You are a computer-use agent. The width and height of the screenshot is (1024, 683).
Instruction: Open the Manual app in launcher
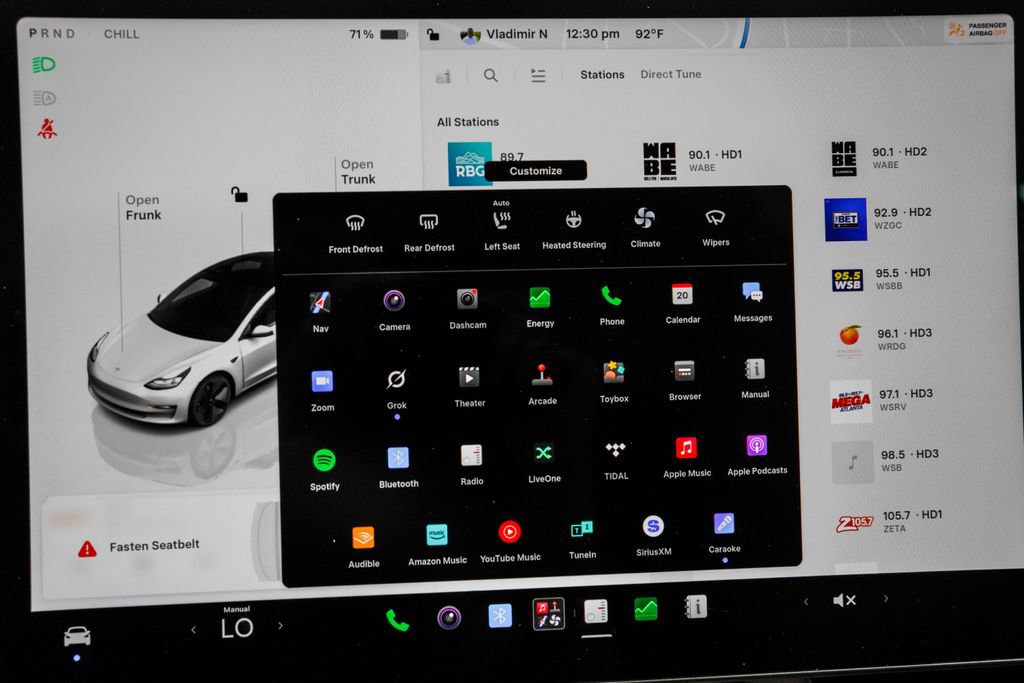755,377
